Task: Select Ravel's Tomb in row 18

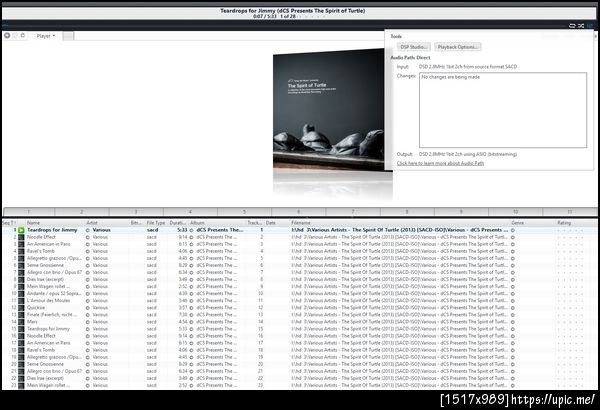Action: pos(41,350)
